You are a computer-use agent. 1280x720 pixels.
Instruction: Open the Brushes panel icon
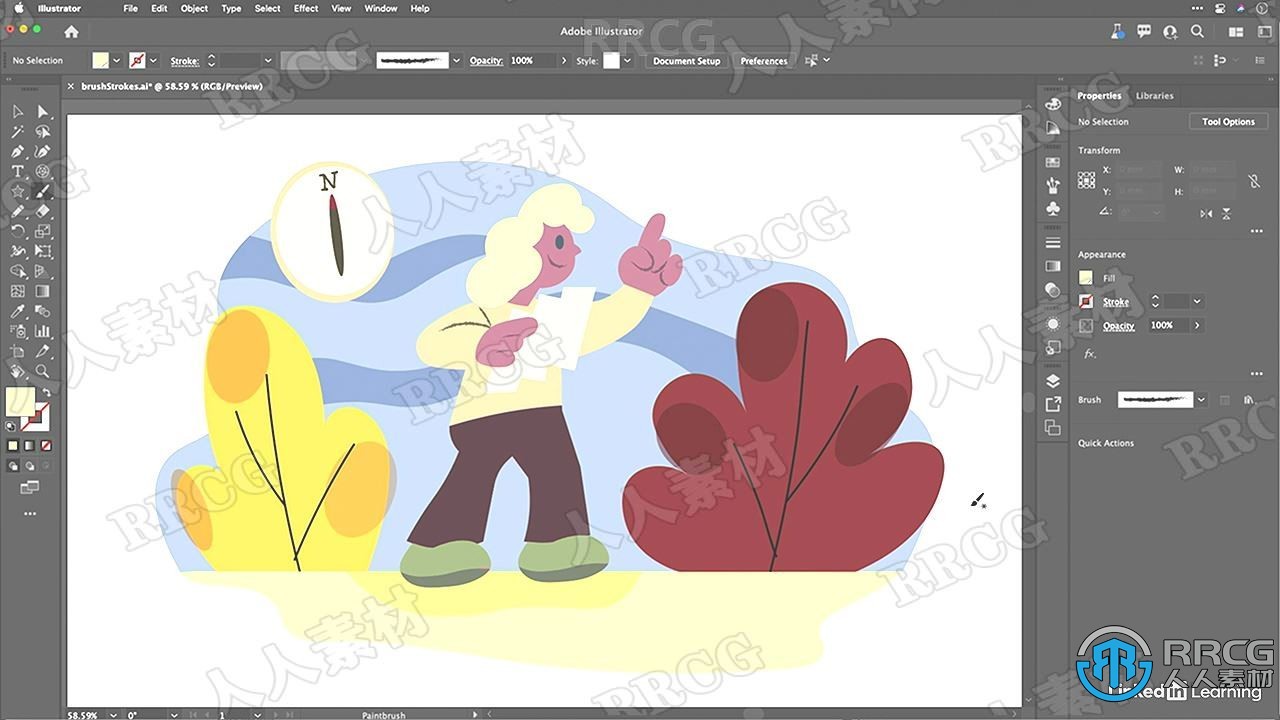(1053, 186)
